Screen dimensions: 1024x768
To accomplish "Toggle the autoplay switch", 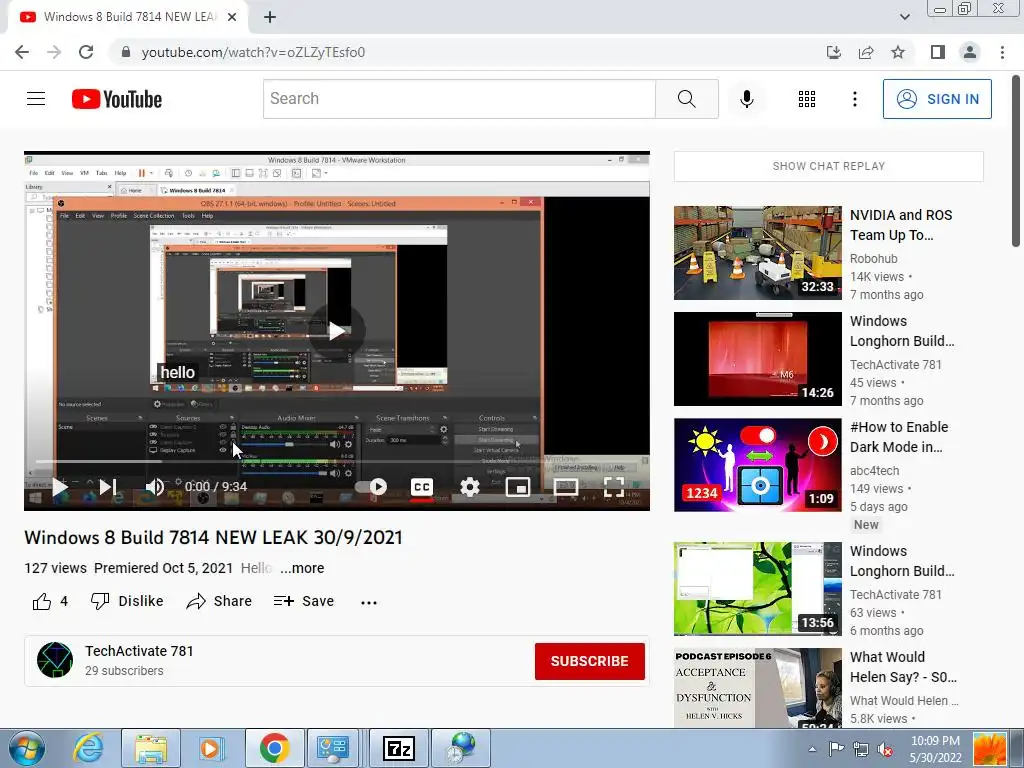I will tap(371, 487).
